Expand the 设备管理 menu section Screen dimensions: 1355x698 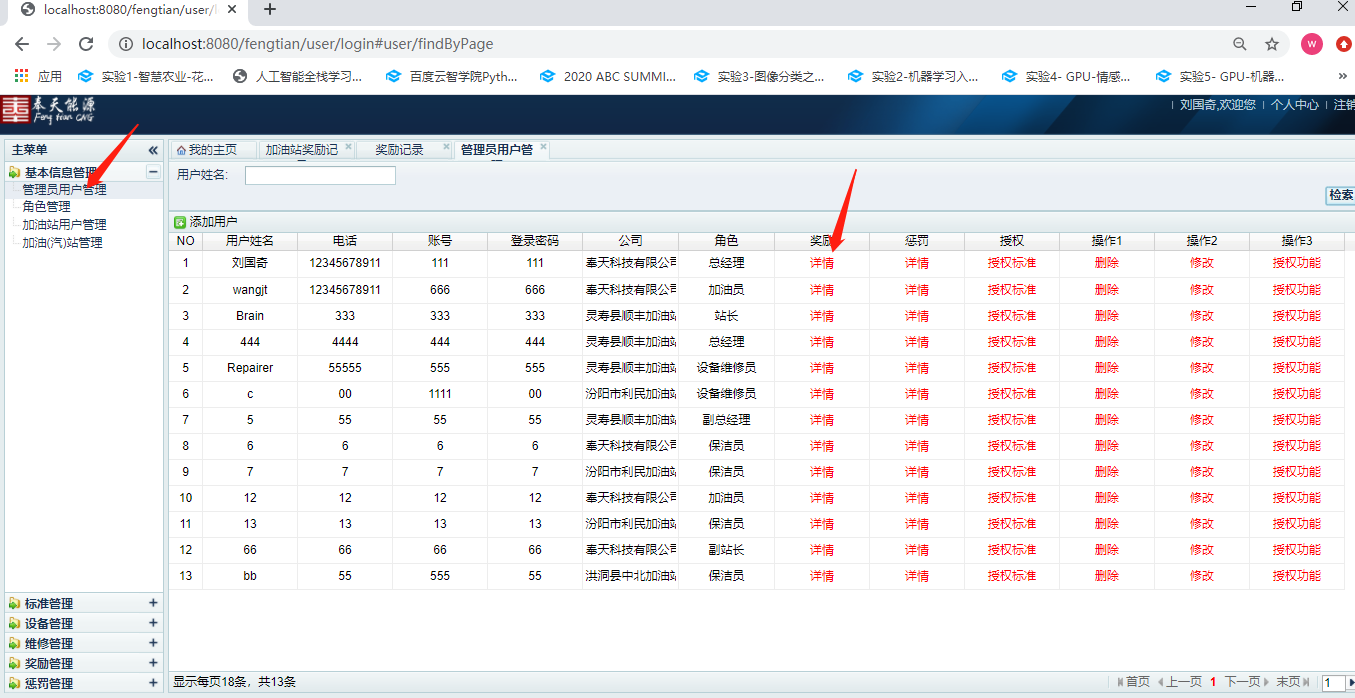pyautogui.click(x=153, y=623)
